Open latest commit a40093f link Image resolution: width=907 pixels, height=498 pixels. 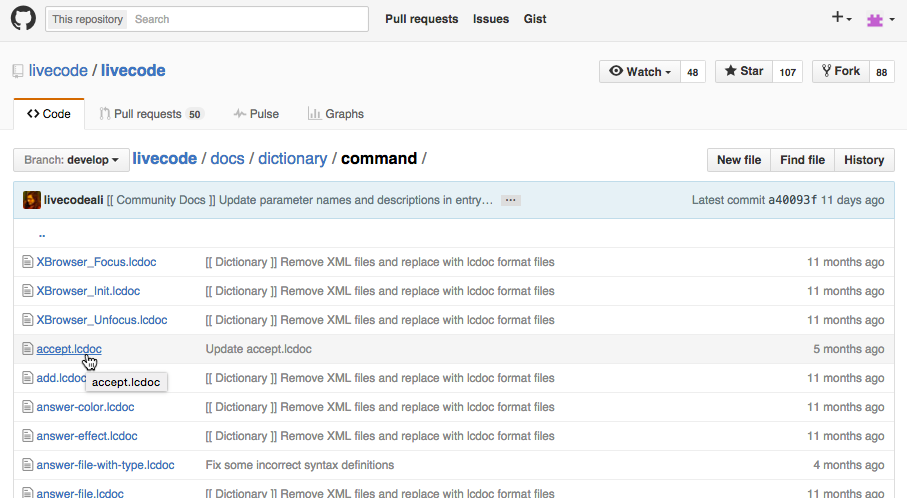pyautogui.click(x=792, y=200)
